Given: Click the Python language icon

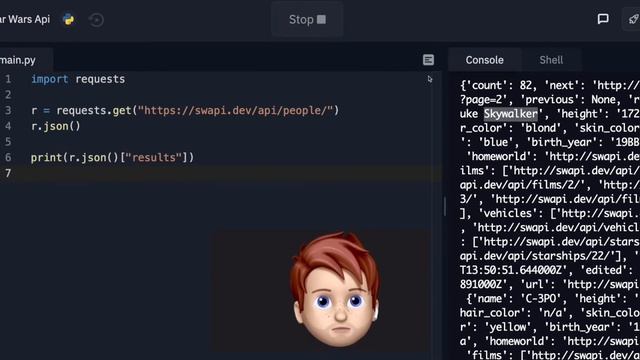Looking at the screenshot, I should pos(69,19).
